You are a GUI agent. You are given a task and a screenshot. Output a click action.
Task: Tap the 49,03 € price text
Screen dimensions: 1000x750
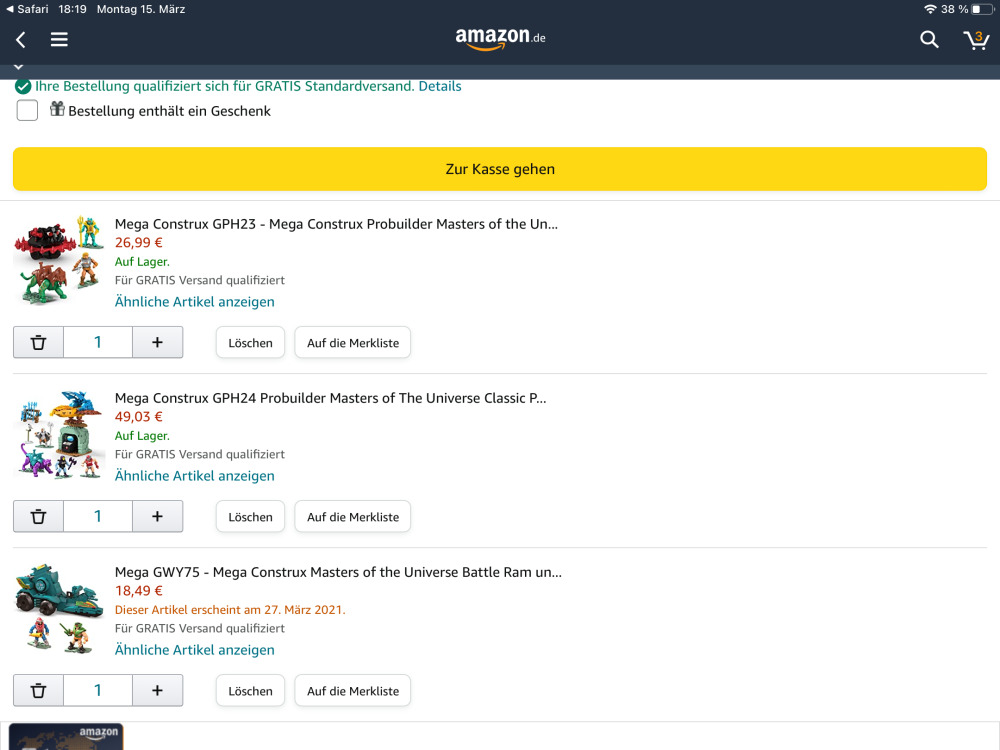138,416
